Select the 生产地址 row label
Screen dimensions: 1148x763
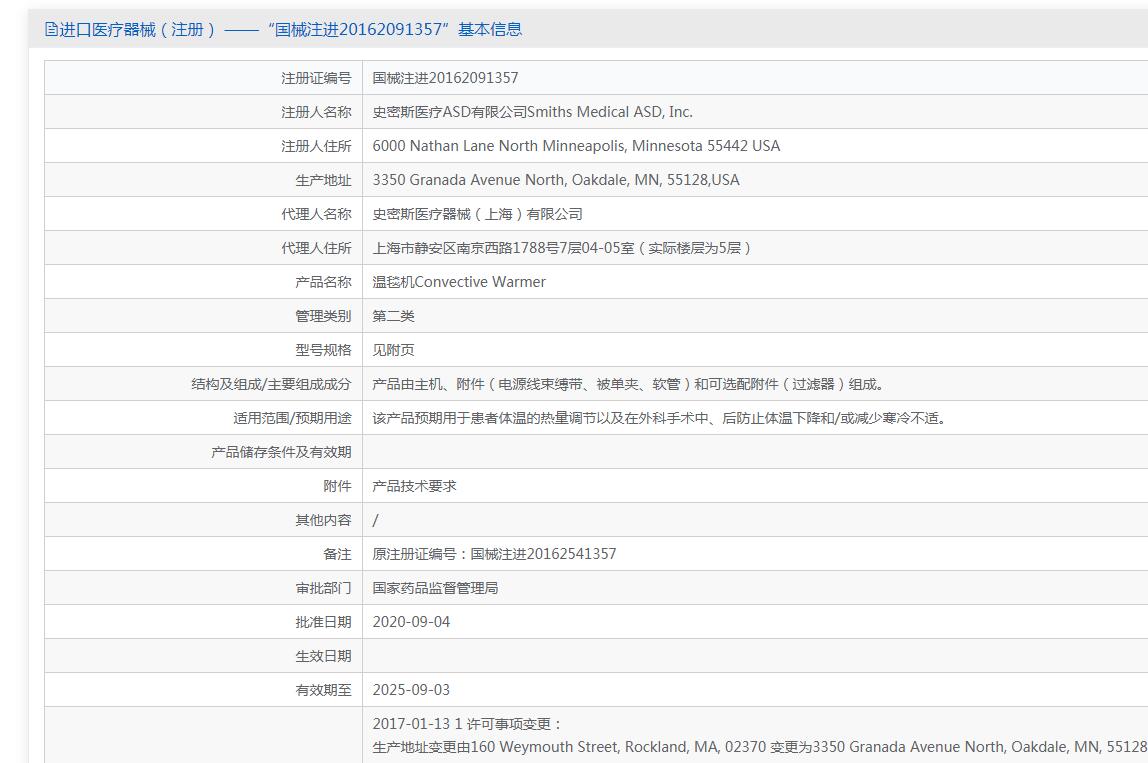pos(324,180)
